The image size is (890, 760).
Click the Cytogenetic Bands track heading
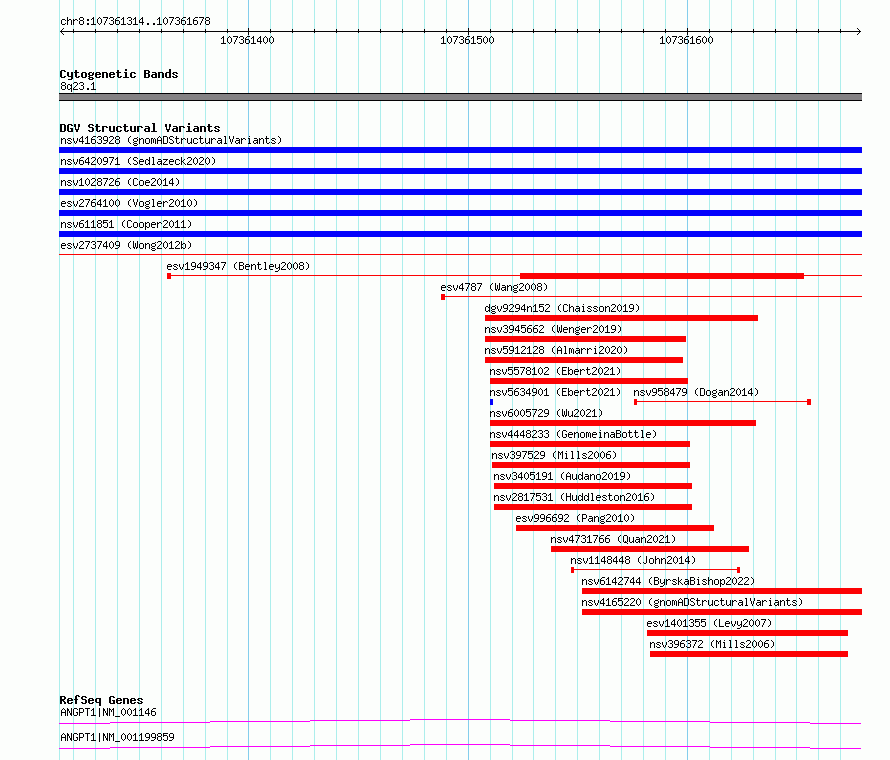(119, 74)
